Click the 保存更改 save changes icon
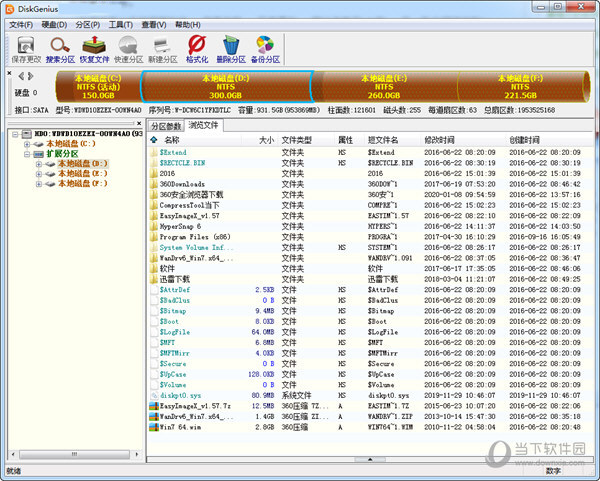Screen dimensions: 600x481 26,50
